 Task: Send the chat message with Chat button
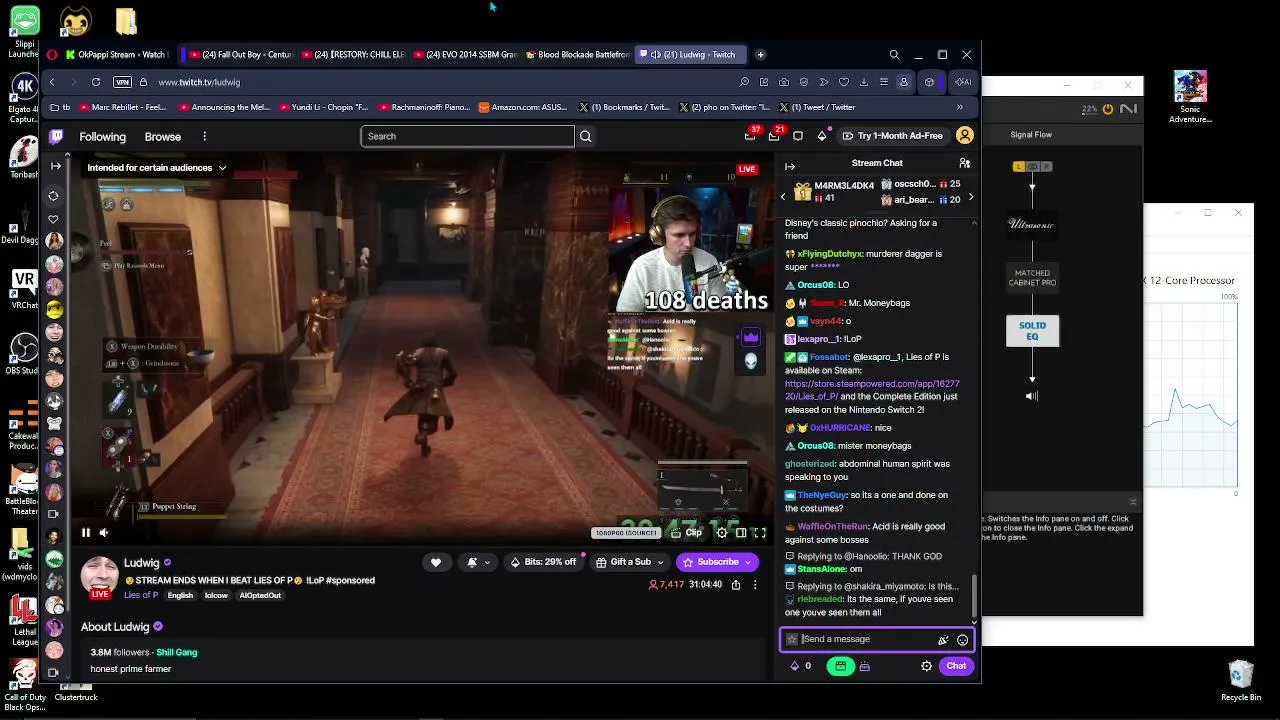(956, 666)
